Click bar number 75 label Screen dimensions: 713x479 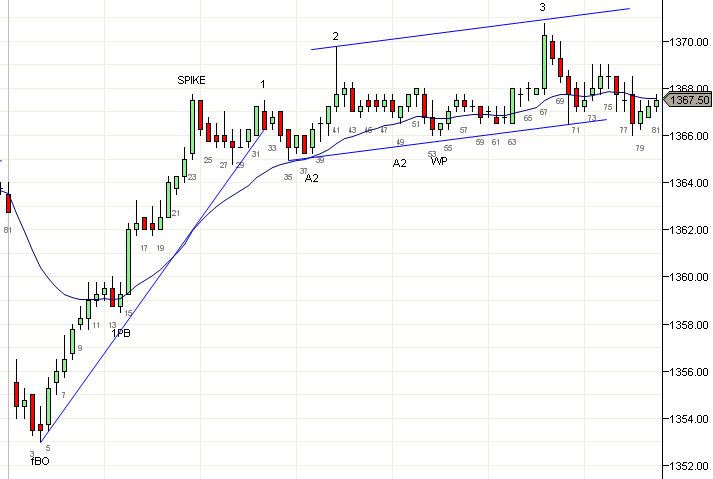pyautogui.click(x=608, y=107)
